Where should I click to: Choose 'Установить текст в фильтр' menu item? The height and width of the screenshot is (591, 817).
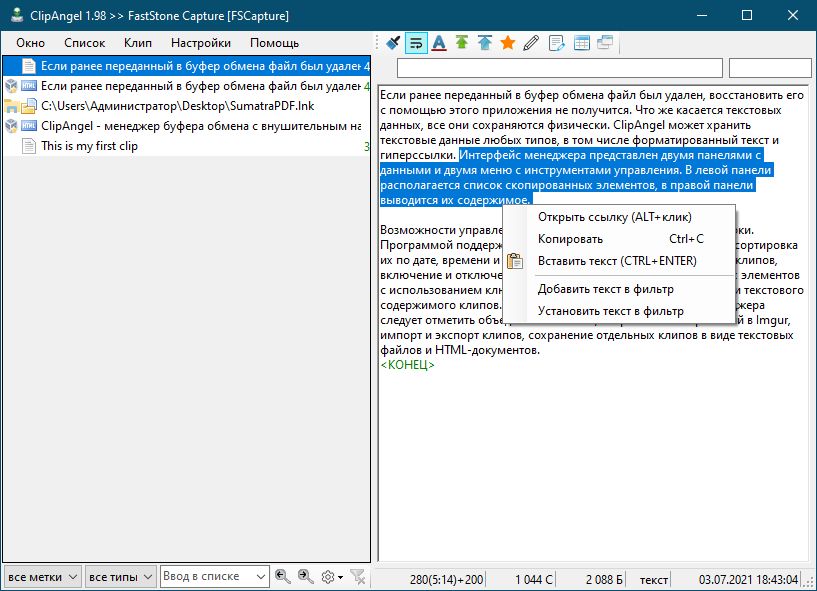pyautogui.click(x=619, y=311)
